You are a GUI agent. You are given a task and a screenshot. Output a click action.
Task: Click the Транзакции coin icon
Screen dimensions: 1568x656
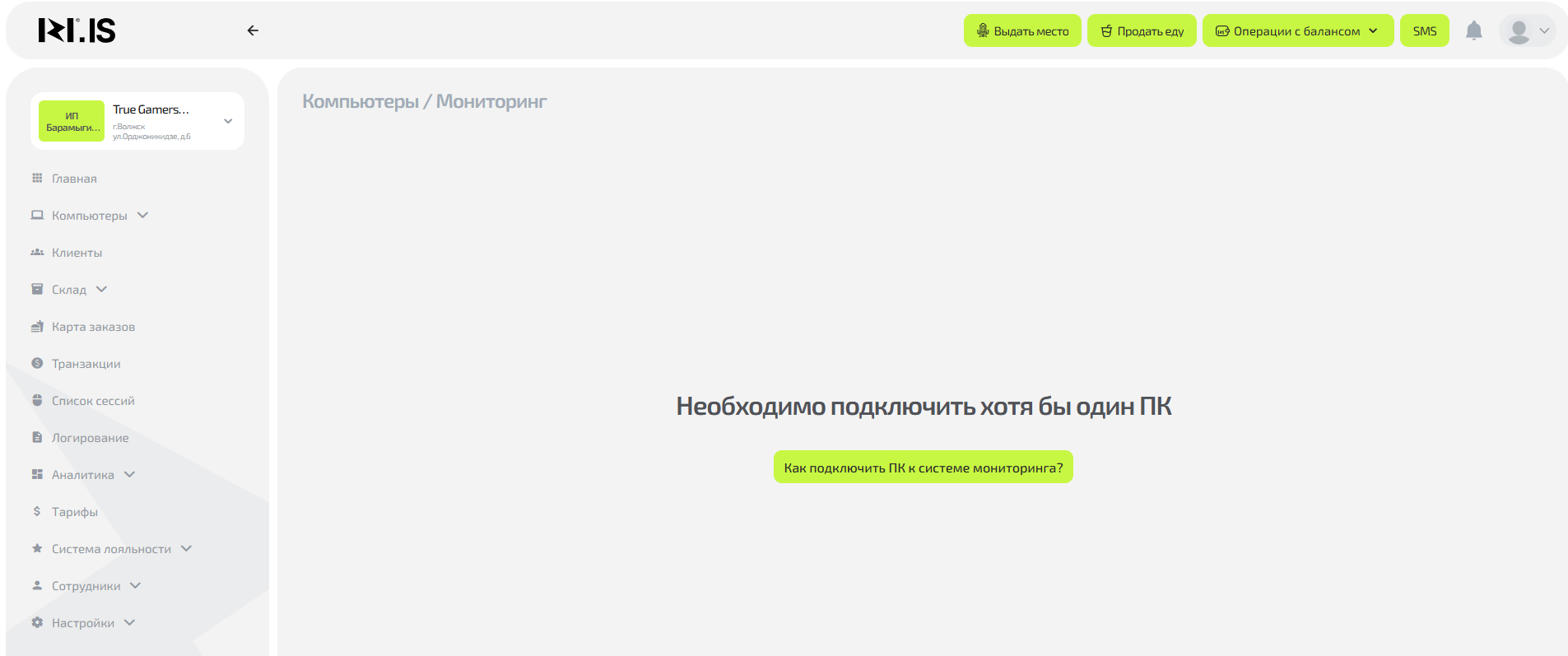click(37, 364)
